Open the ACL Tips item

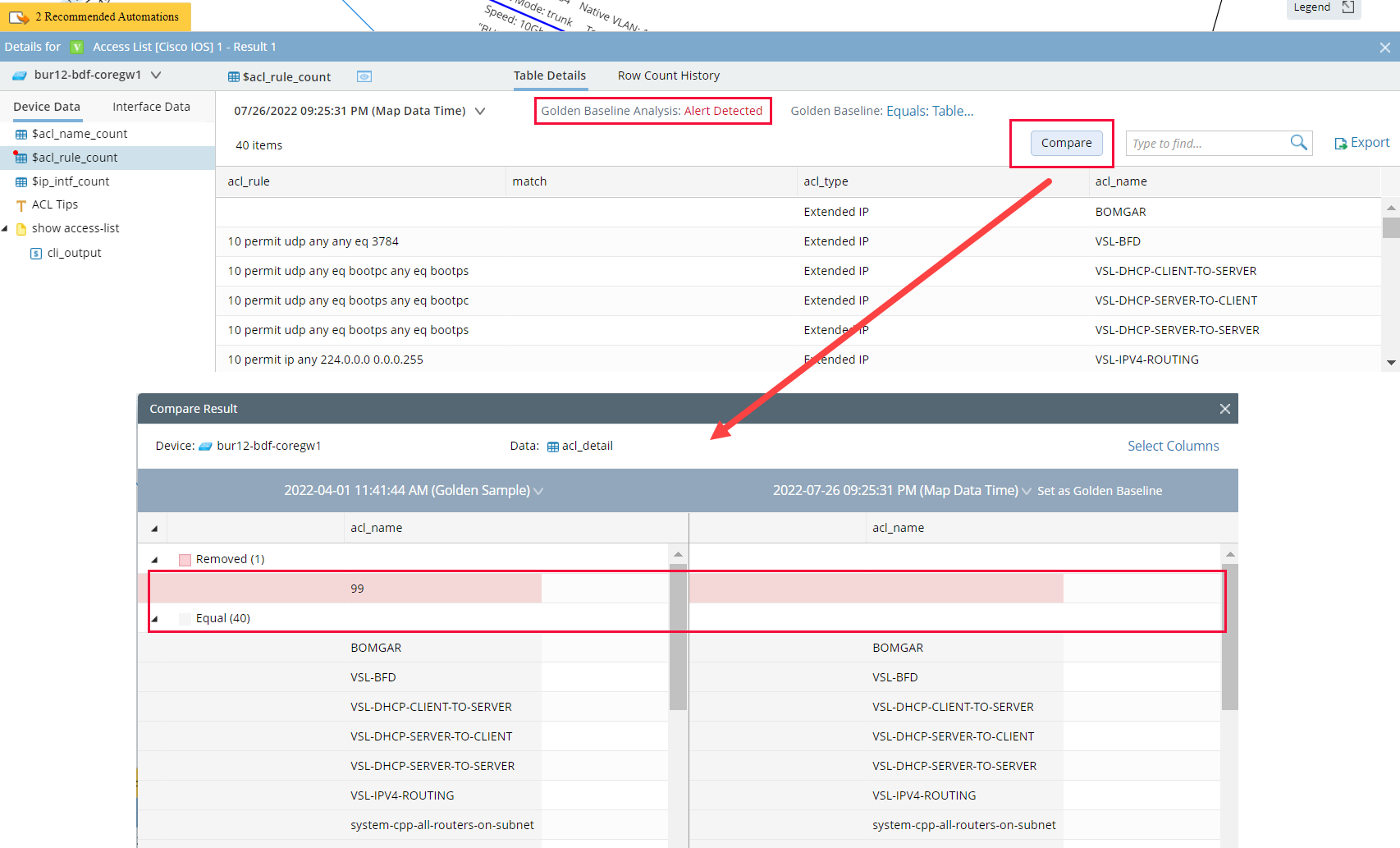coord(55,204)
